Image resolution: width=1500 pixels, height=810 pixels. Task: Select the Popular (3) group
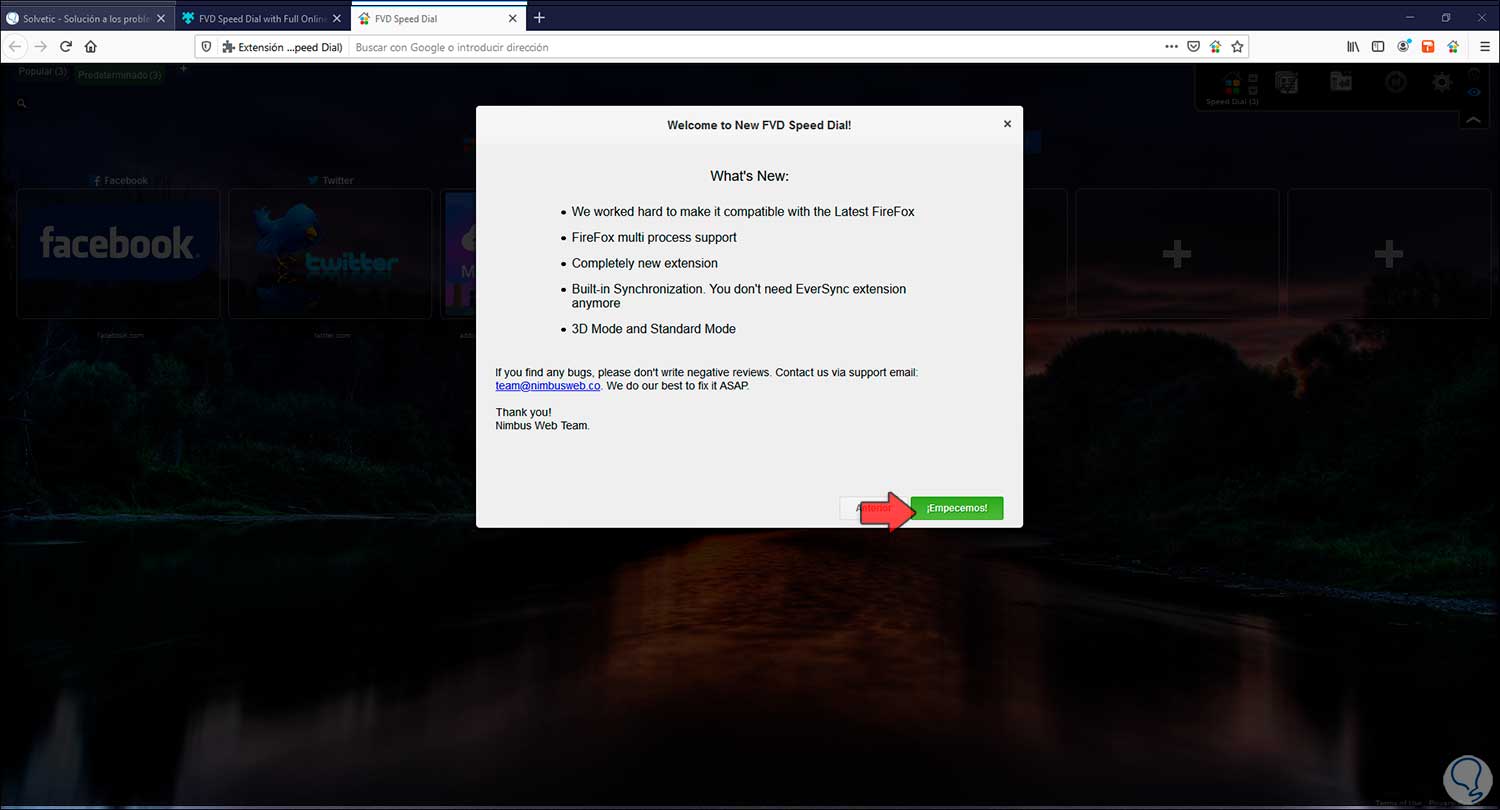(x=42, y=72)
